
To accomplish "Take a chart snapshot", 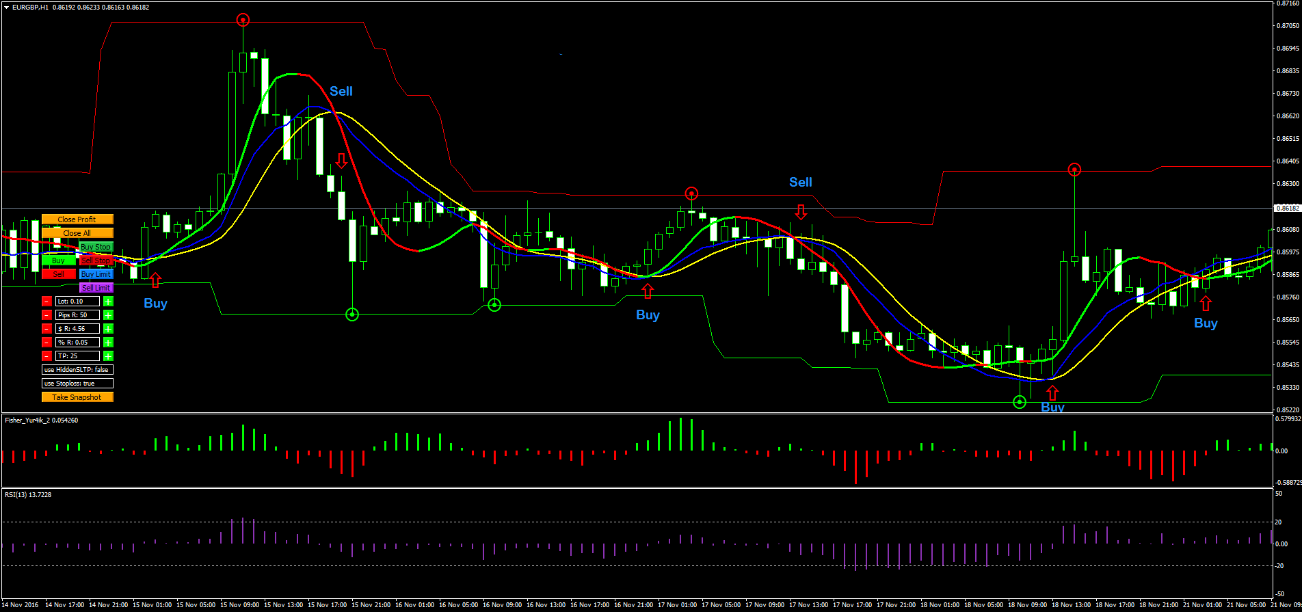I will 78,397.
